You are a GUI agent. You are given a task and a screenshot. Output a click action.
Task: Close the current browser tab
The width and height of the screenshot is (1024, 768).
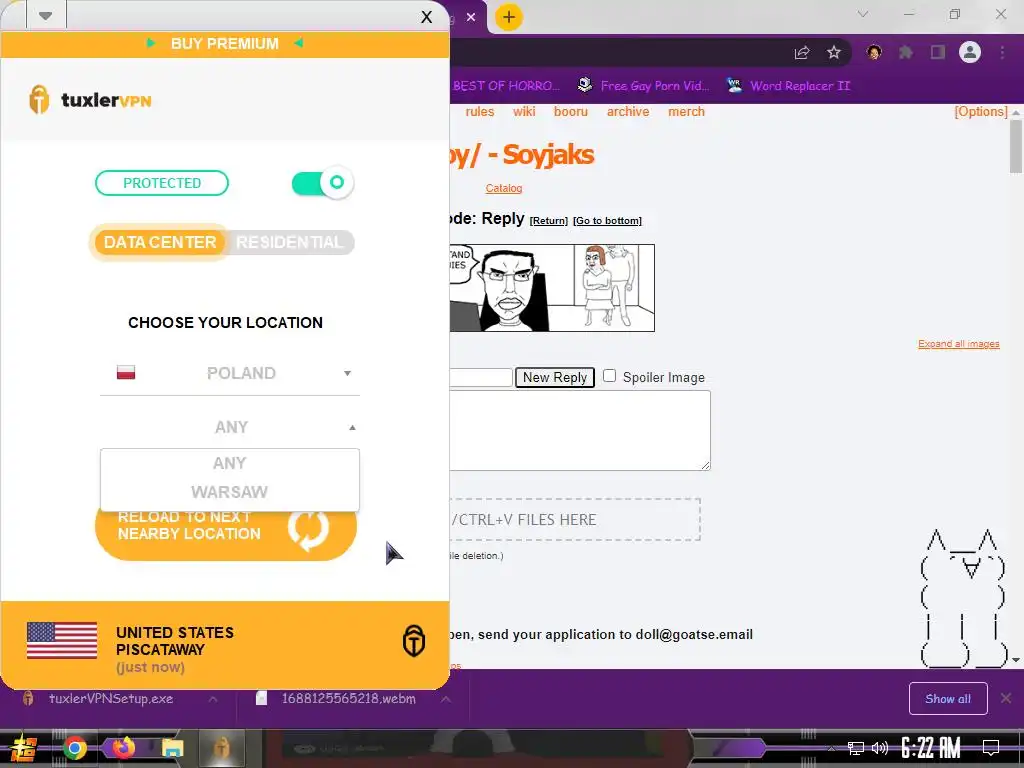(x=471, y=17)
